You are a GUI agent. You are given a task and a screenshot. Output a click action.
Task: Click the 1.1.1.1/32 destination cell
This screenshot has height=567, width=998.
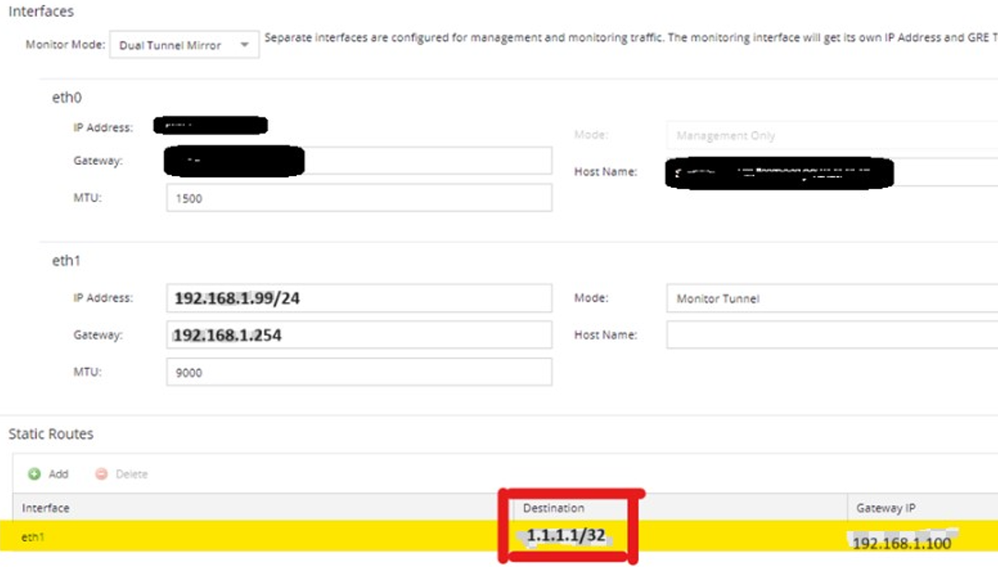(567, 536)
